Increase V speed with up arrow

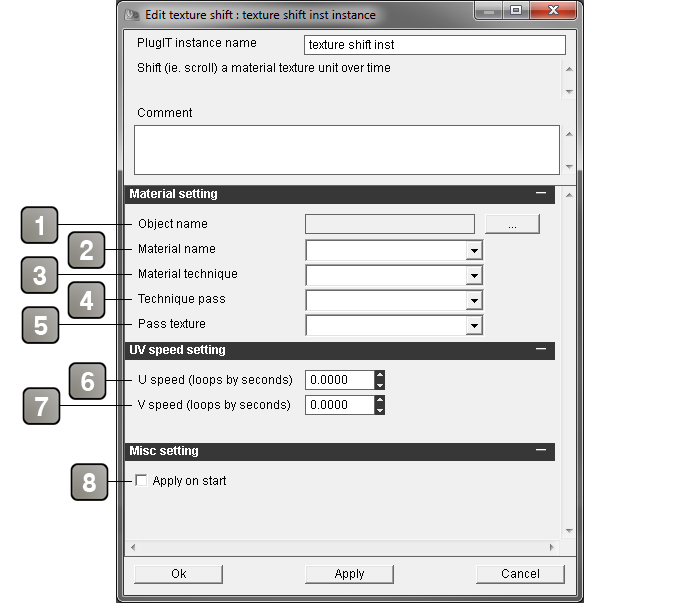379,400
